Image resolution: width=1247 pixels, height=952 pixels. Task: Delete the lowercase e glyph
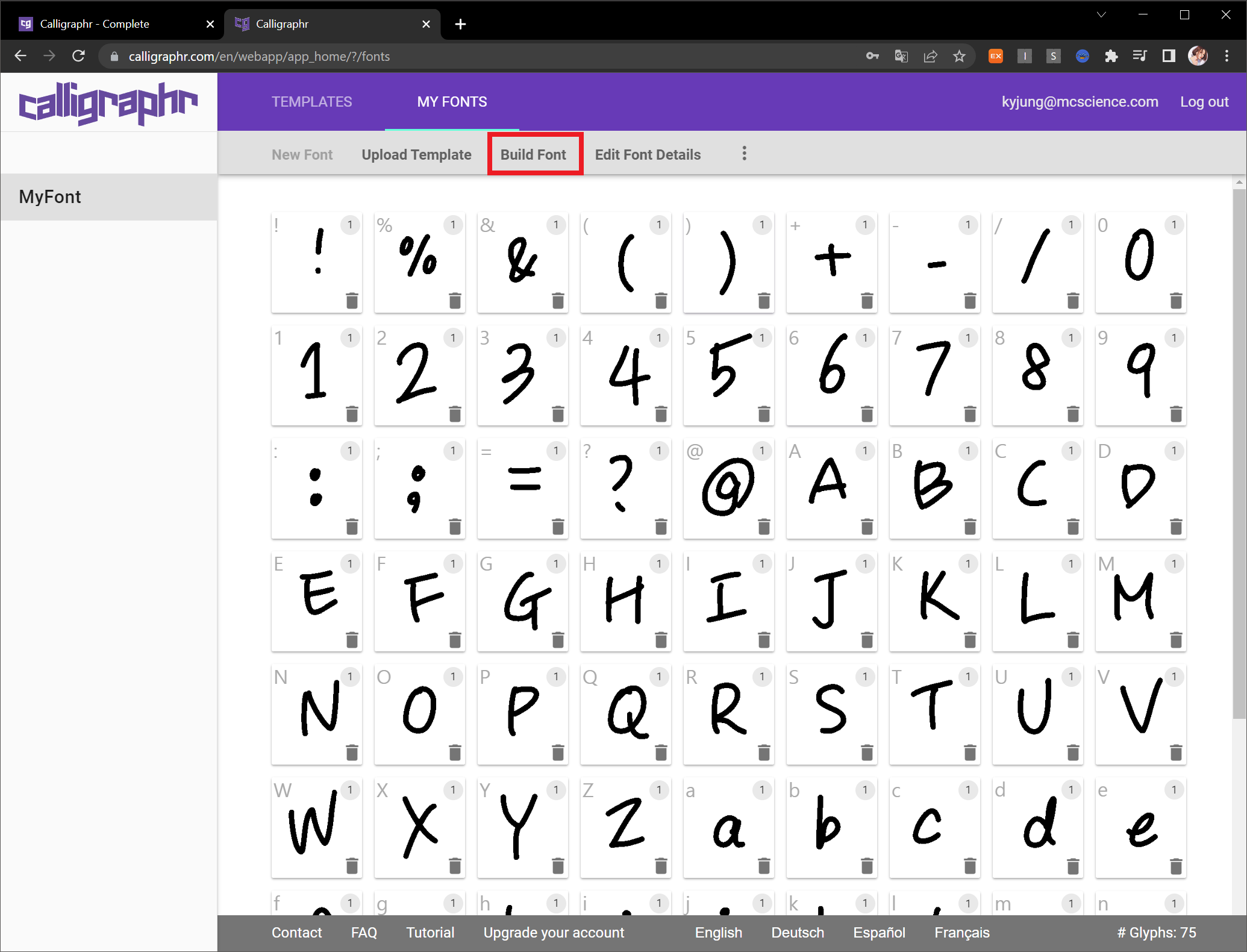[x=1175, y=866]
